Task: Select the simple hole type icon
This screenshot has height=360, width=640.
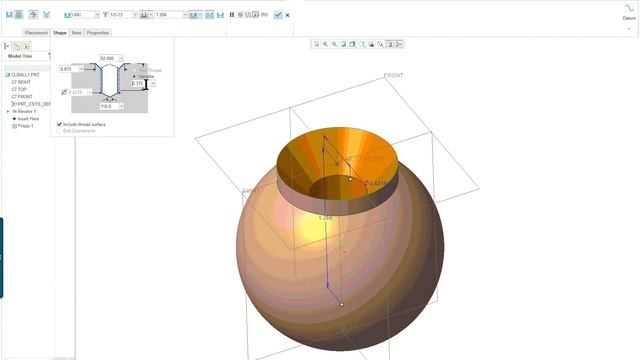Action: [9, 15]
